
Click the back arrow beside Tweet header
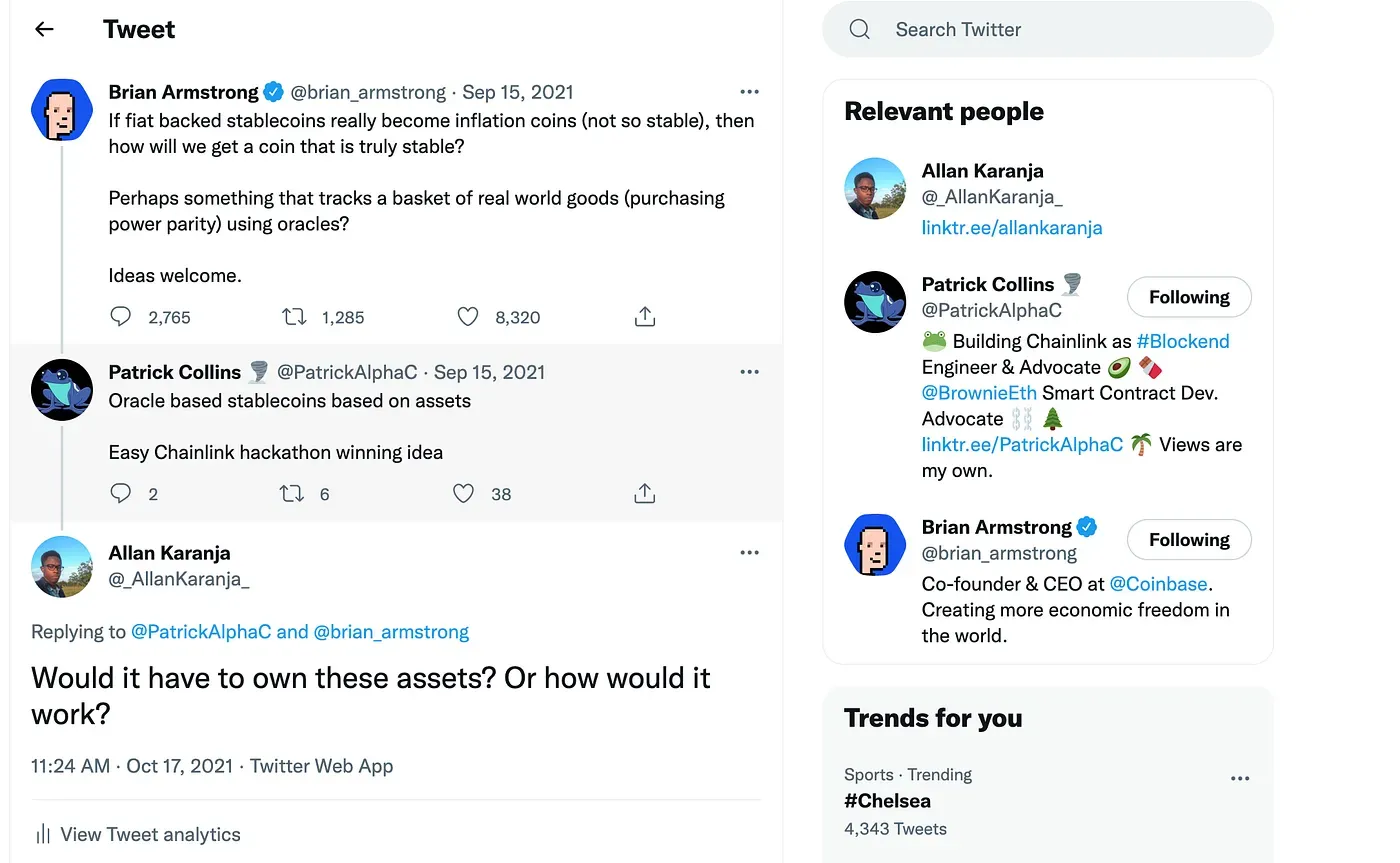(44, 29)
